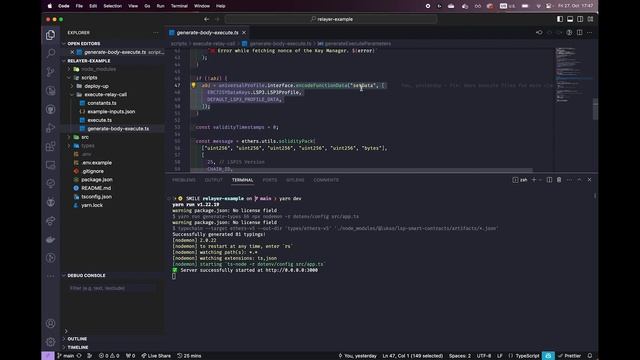This screenshot has height=360, width=640.
Task: Open the Terminal menu in menu bar
Action: tap(179, 6)
